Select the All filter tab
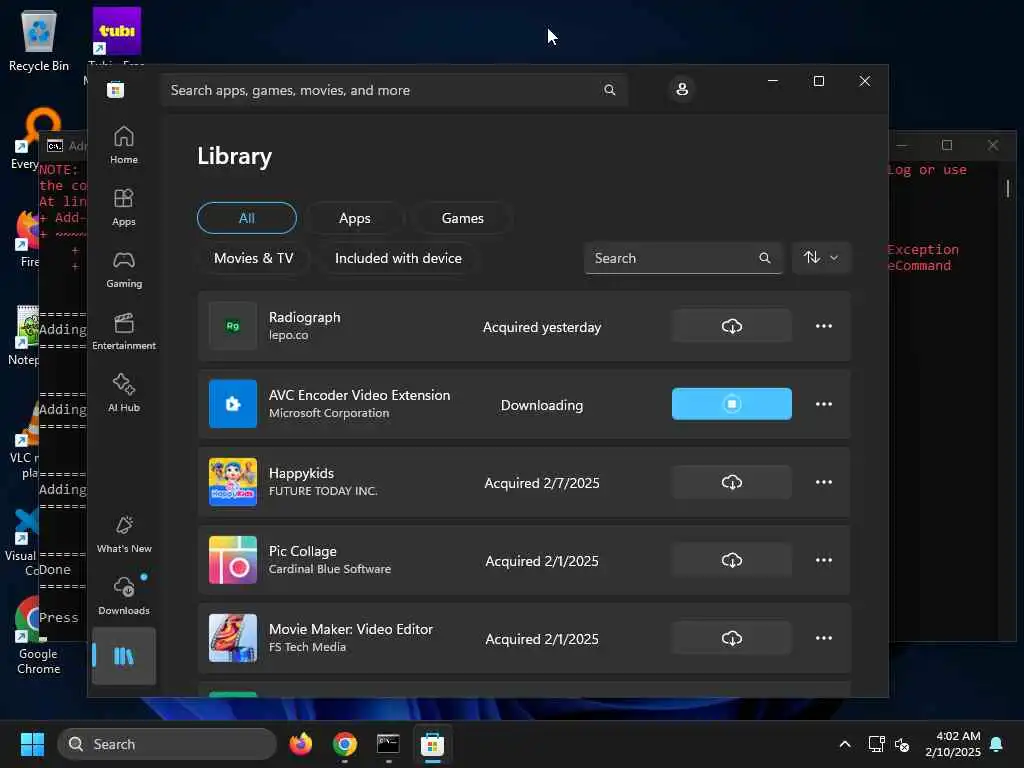This screenshot has height=768, width=1024. coord(247,218)
